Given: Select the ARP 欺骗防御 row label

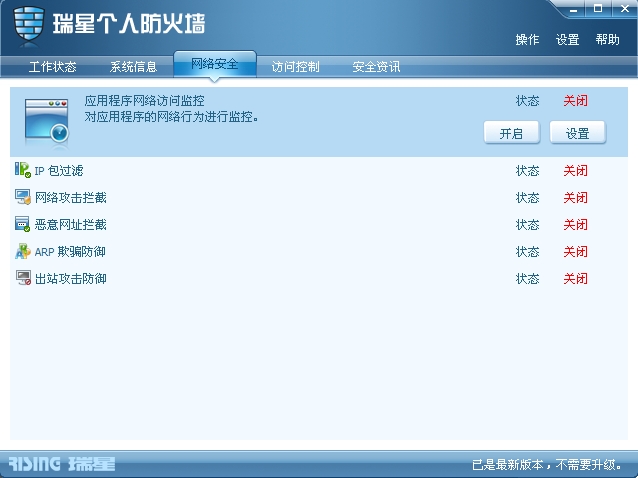Looking at the screenshot, I should 70,252.
